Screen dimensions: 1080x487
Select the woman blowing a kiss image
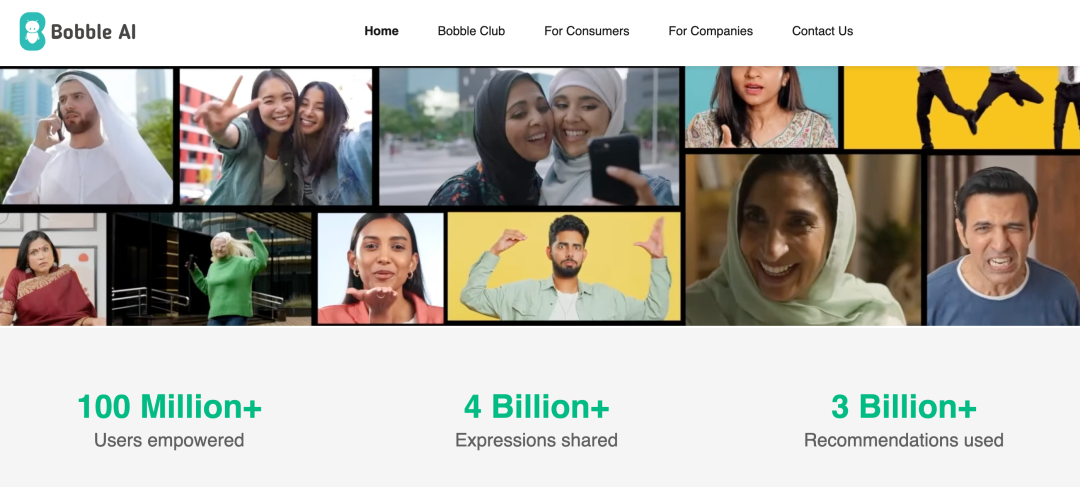point(381,268)
